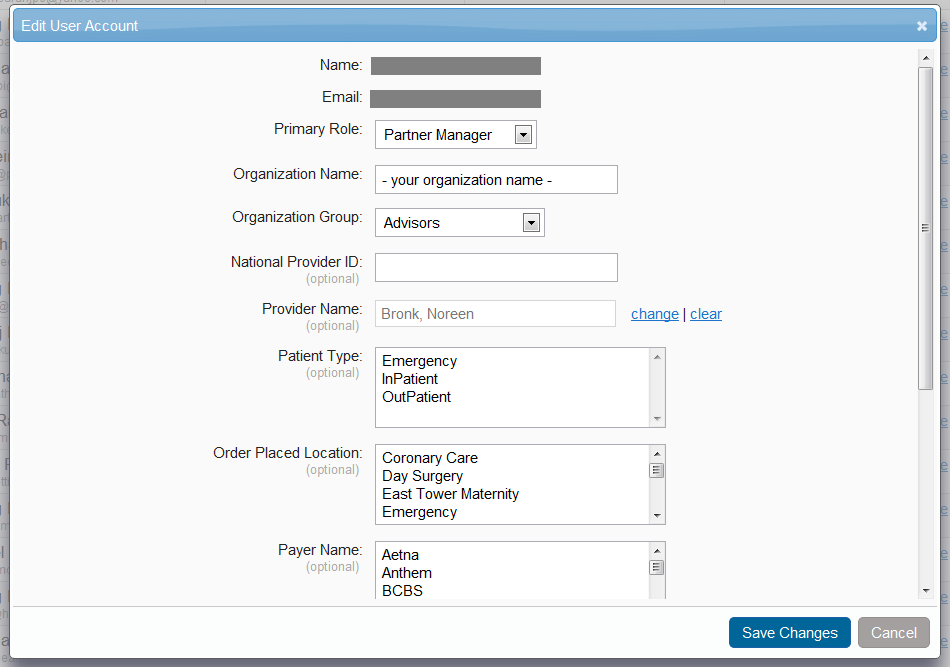Close the Edit User Account dialog
The width and height of the screenshot is (950, 667).
tap(921, 26)
